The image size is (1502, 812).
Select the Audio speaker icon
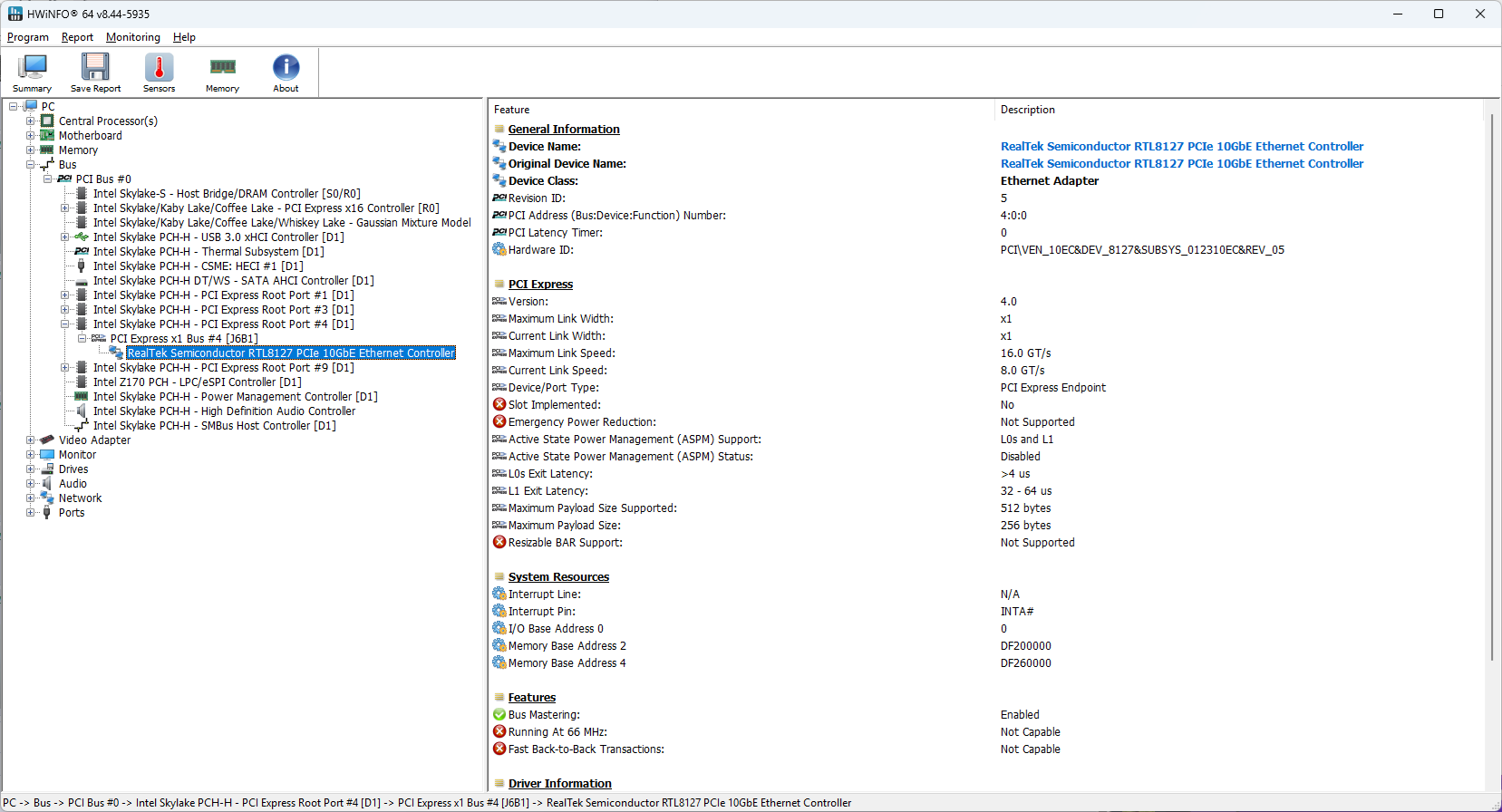[47, 483]
